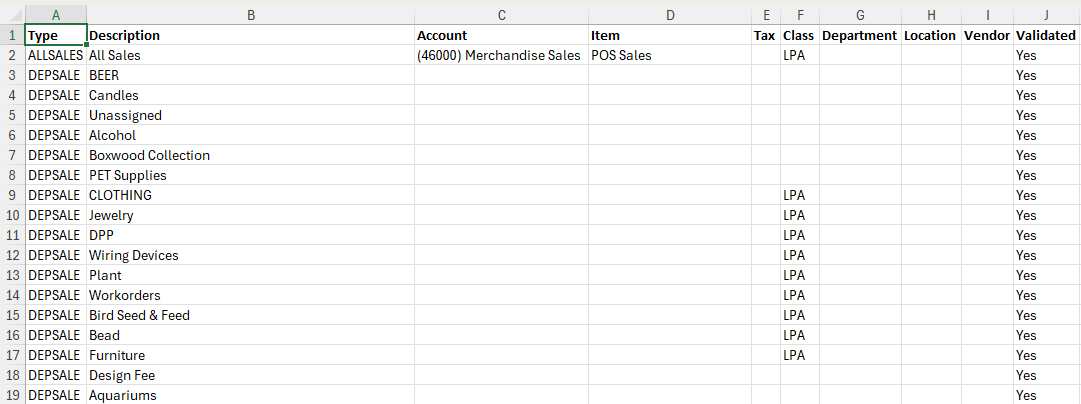The image size is (1081, 404).
Task: Select column J header
Action: coord(1047,14)
